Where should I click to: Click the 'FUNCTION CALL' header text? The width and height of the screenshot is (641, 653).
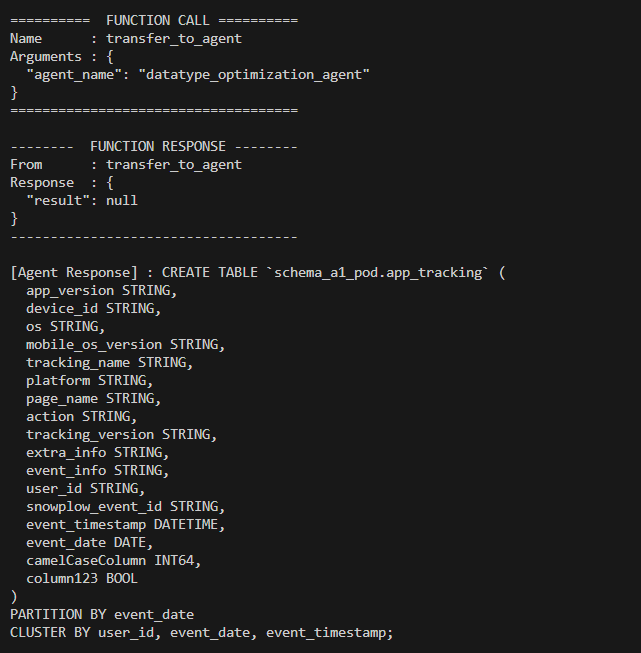pos(153,20)
